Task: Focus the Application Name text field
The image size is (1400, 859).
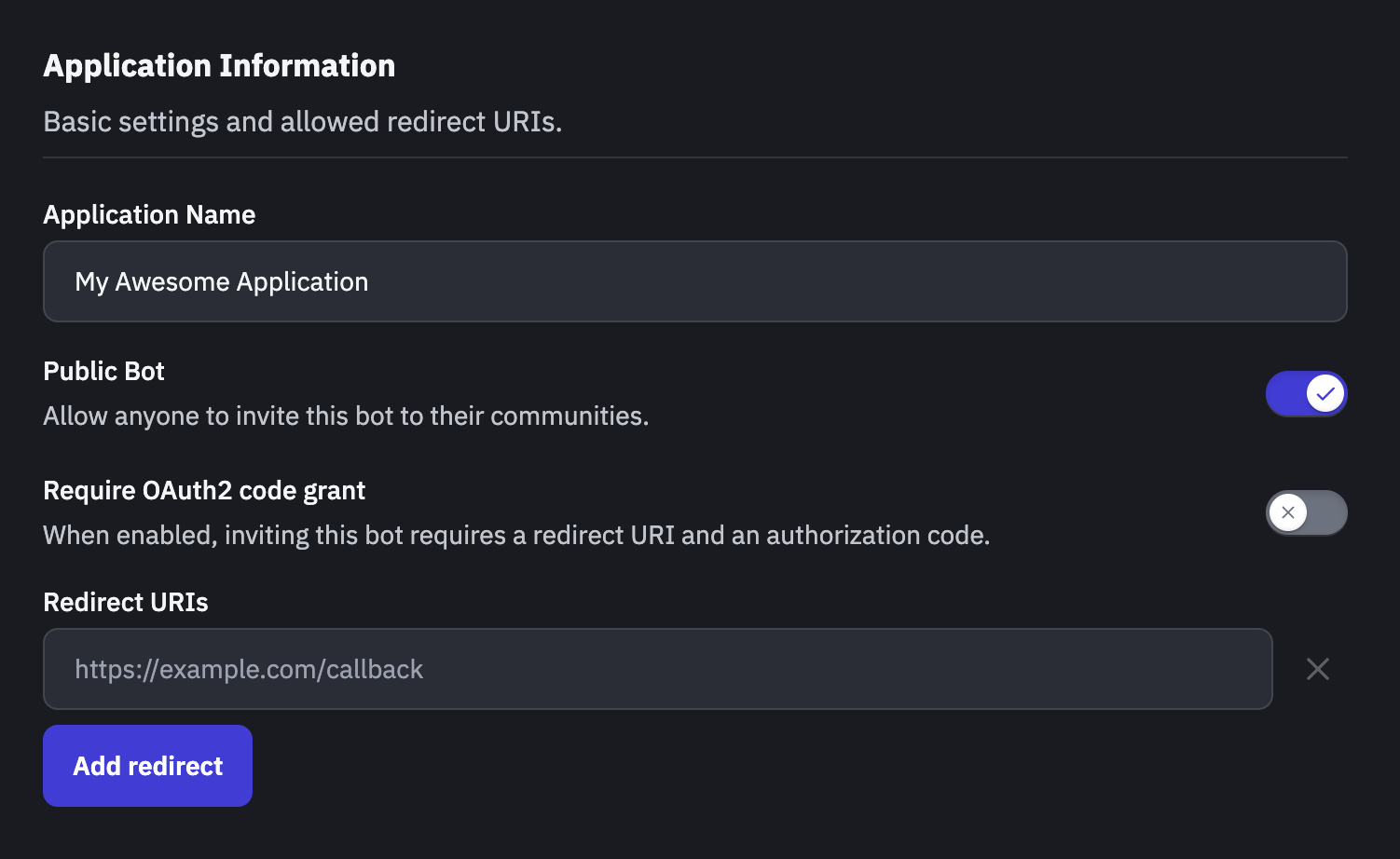Action: 694,281
